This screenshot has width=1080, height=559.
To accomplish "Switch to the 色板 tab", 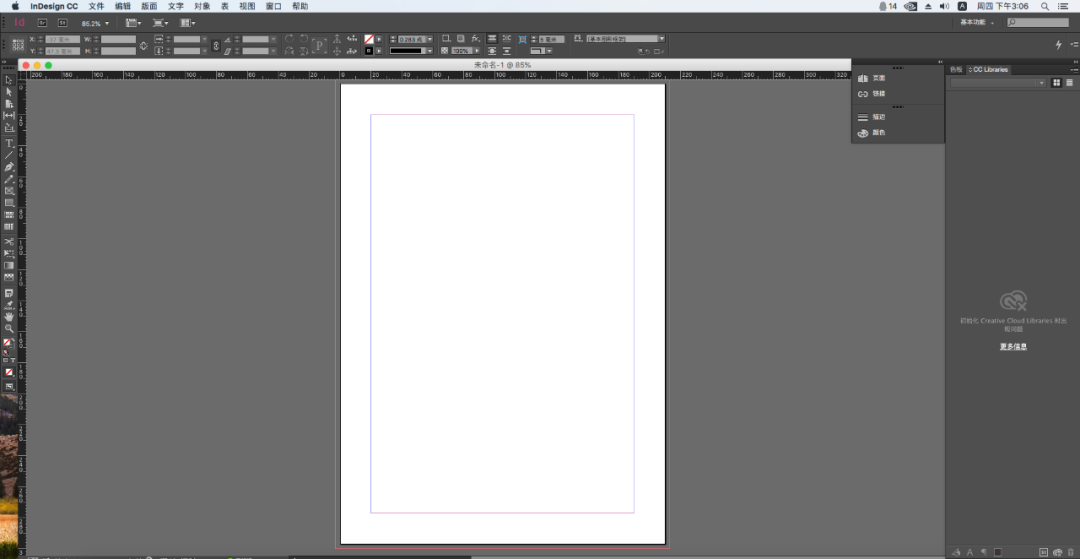I will (x=956, y=70).
